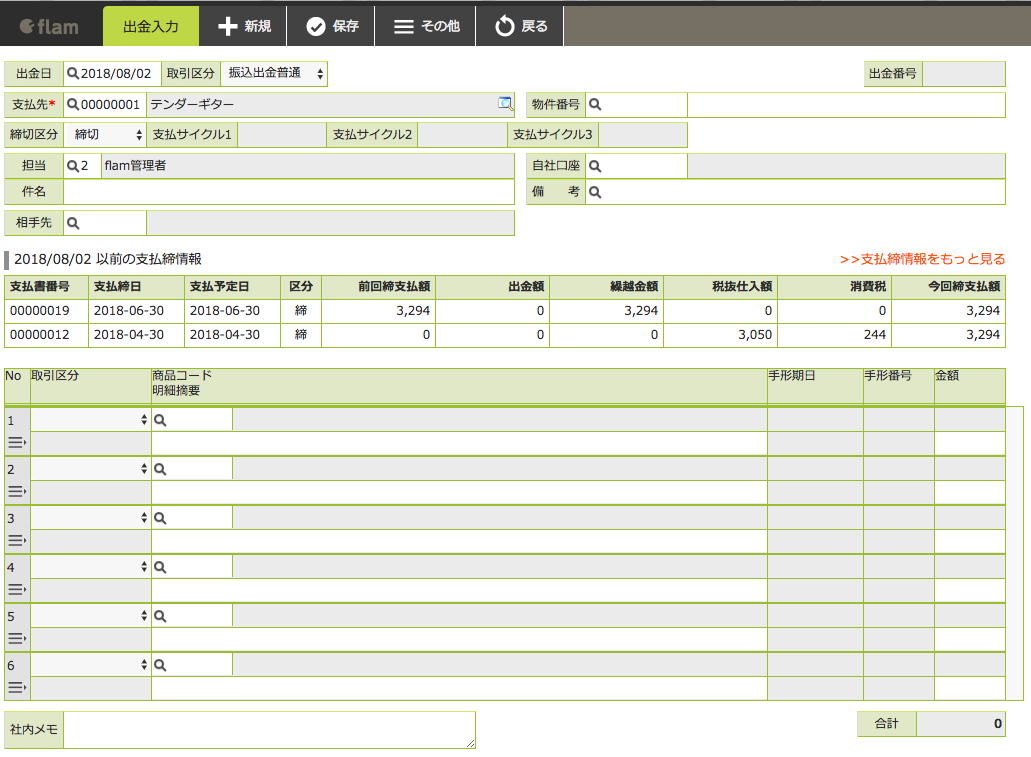Search 商品コード in row 3

coord(160,518)
